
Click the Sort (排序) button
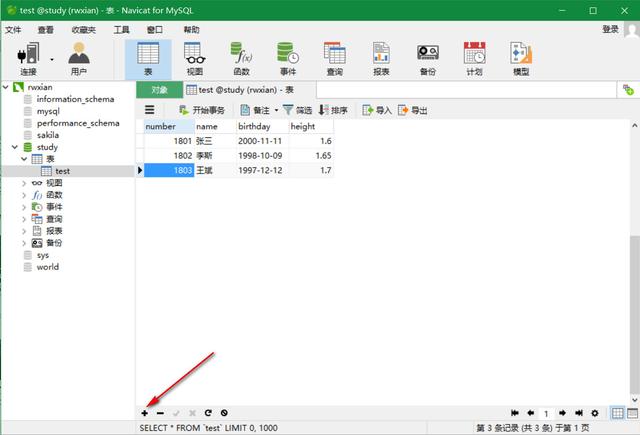click(x=333, y=110)
